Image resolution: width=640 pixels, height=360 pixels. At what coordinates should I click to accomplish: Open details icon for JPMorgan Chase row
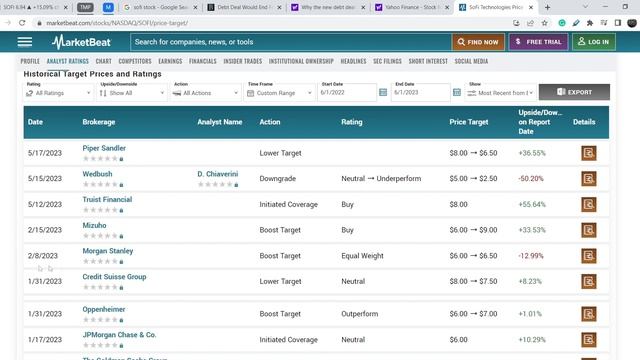(589, 340)
